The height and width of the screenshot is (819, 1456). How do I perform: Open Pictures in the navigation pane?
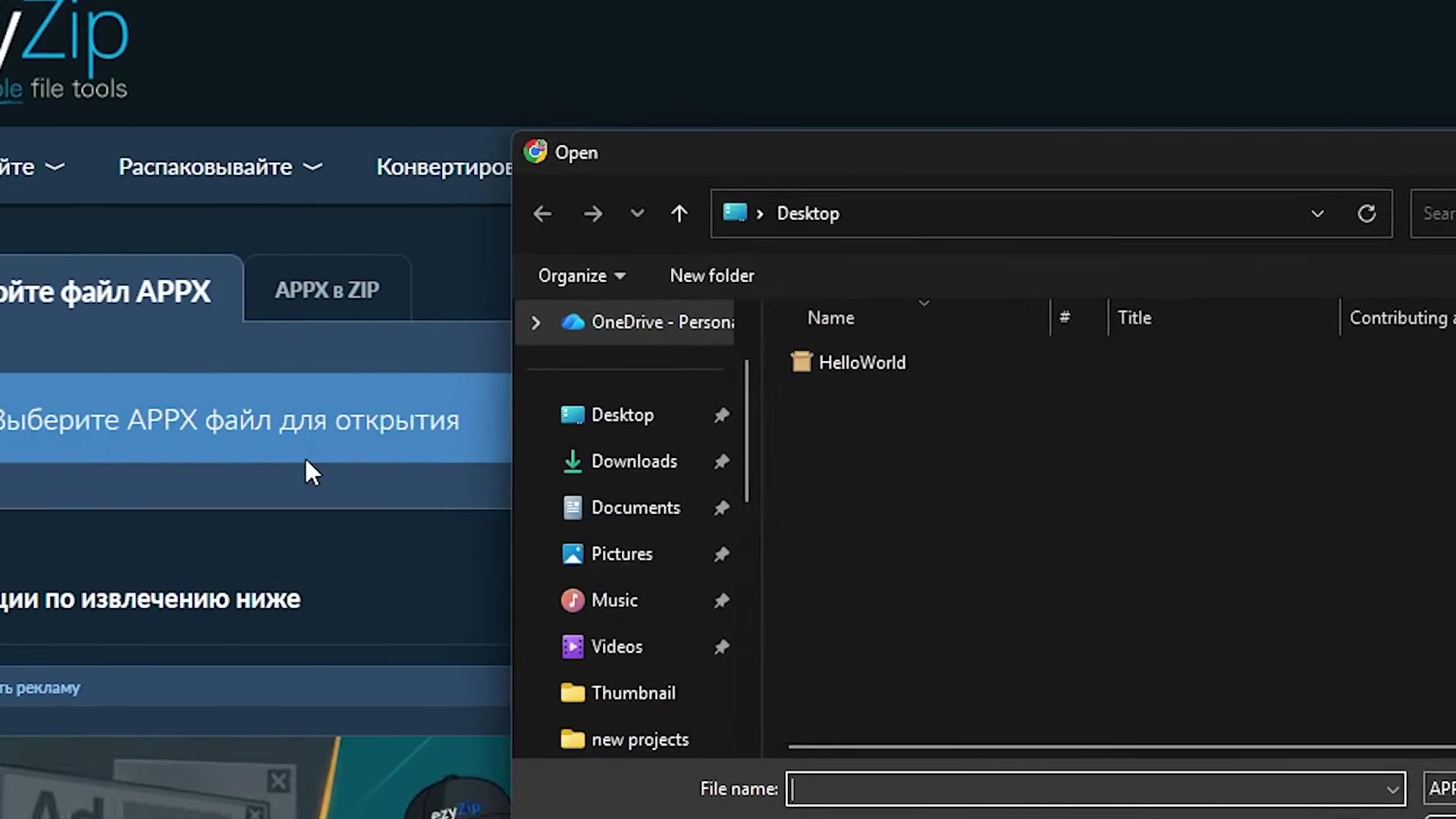[622, 554]
